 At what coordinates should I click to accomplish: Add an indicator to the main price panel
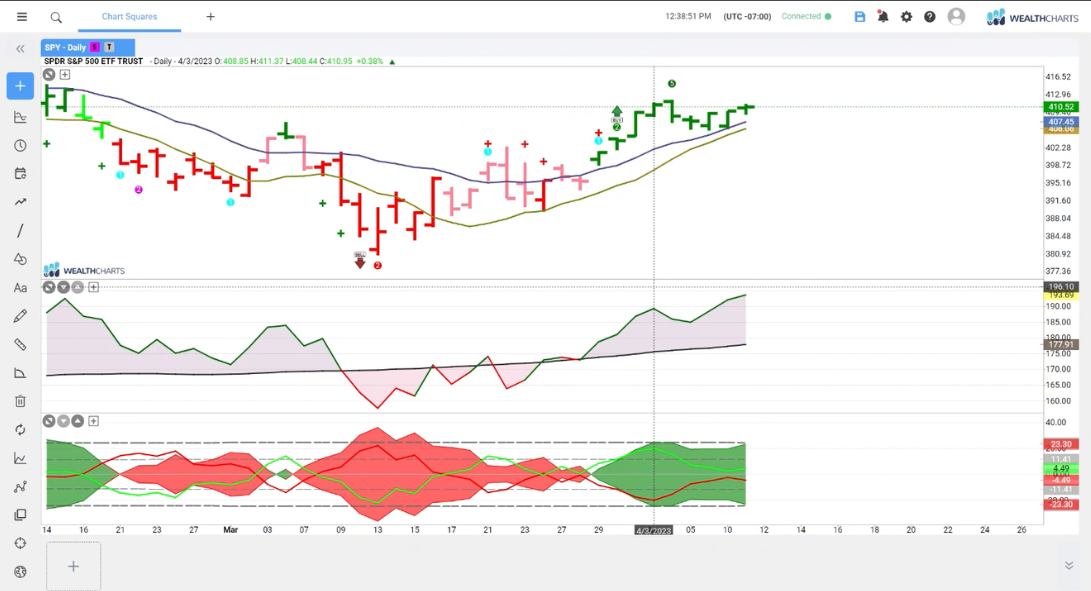65,74
